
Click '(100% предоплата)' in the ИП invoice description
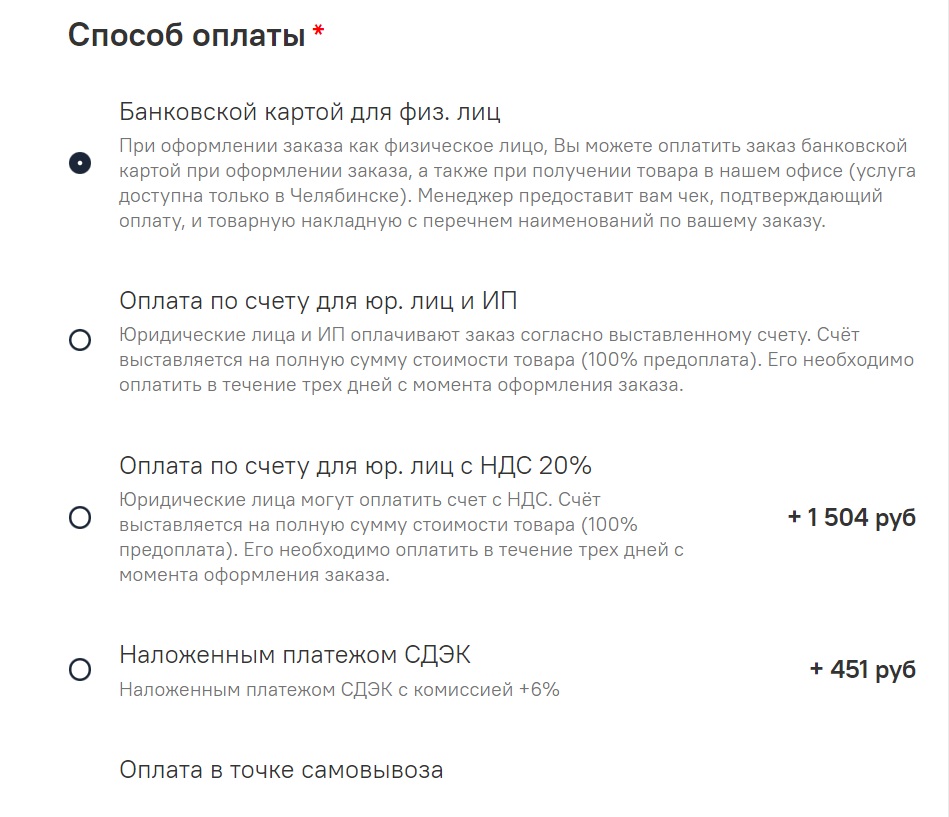click(672, 359)
